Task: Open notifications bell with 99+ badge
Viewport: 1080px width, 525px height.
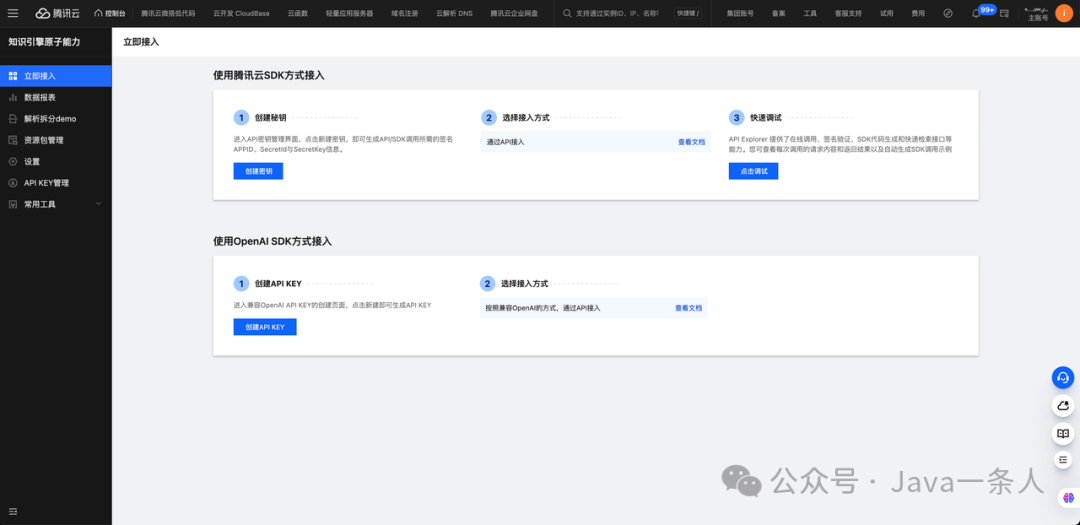Action: [976, 13]
